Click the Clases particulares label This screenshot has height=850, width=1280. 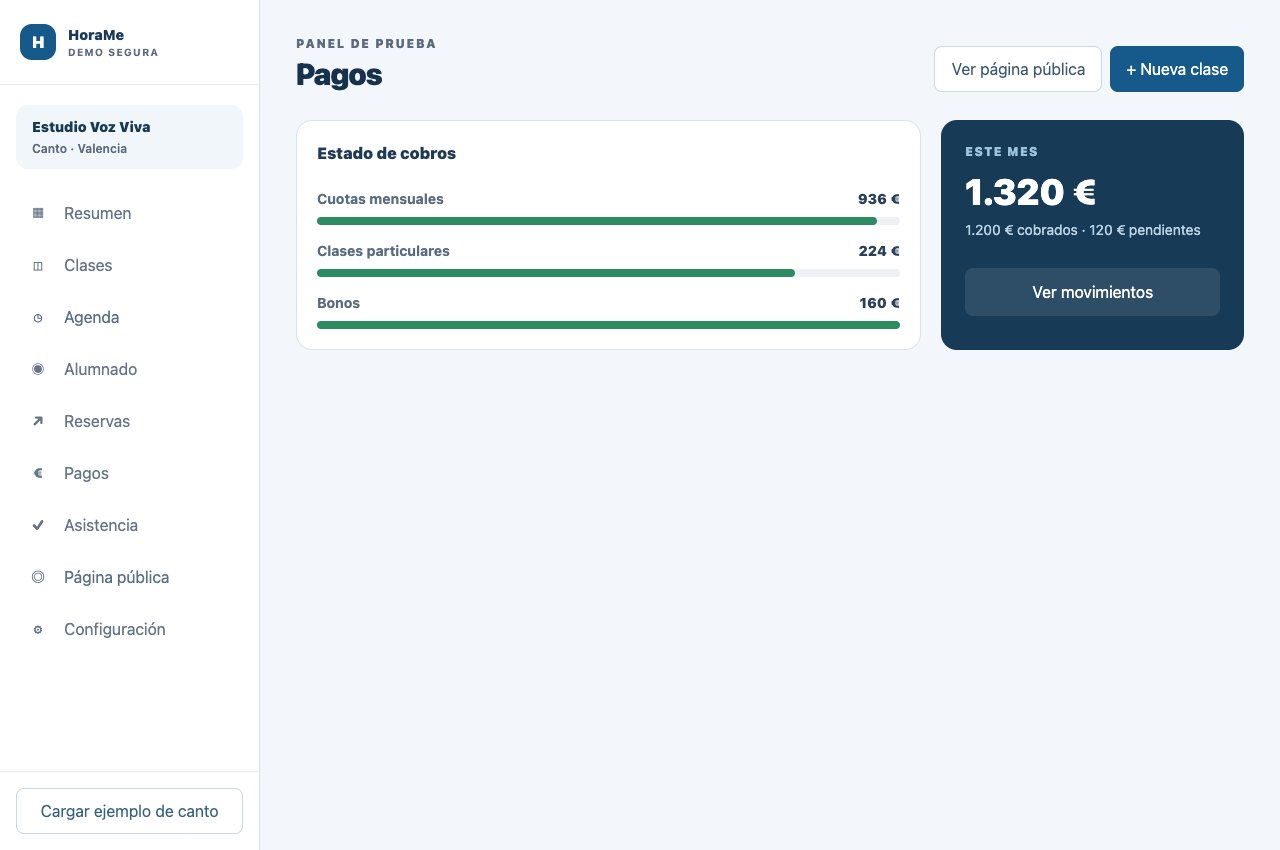pos(383,251)
